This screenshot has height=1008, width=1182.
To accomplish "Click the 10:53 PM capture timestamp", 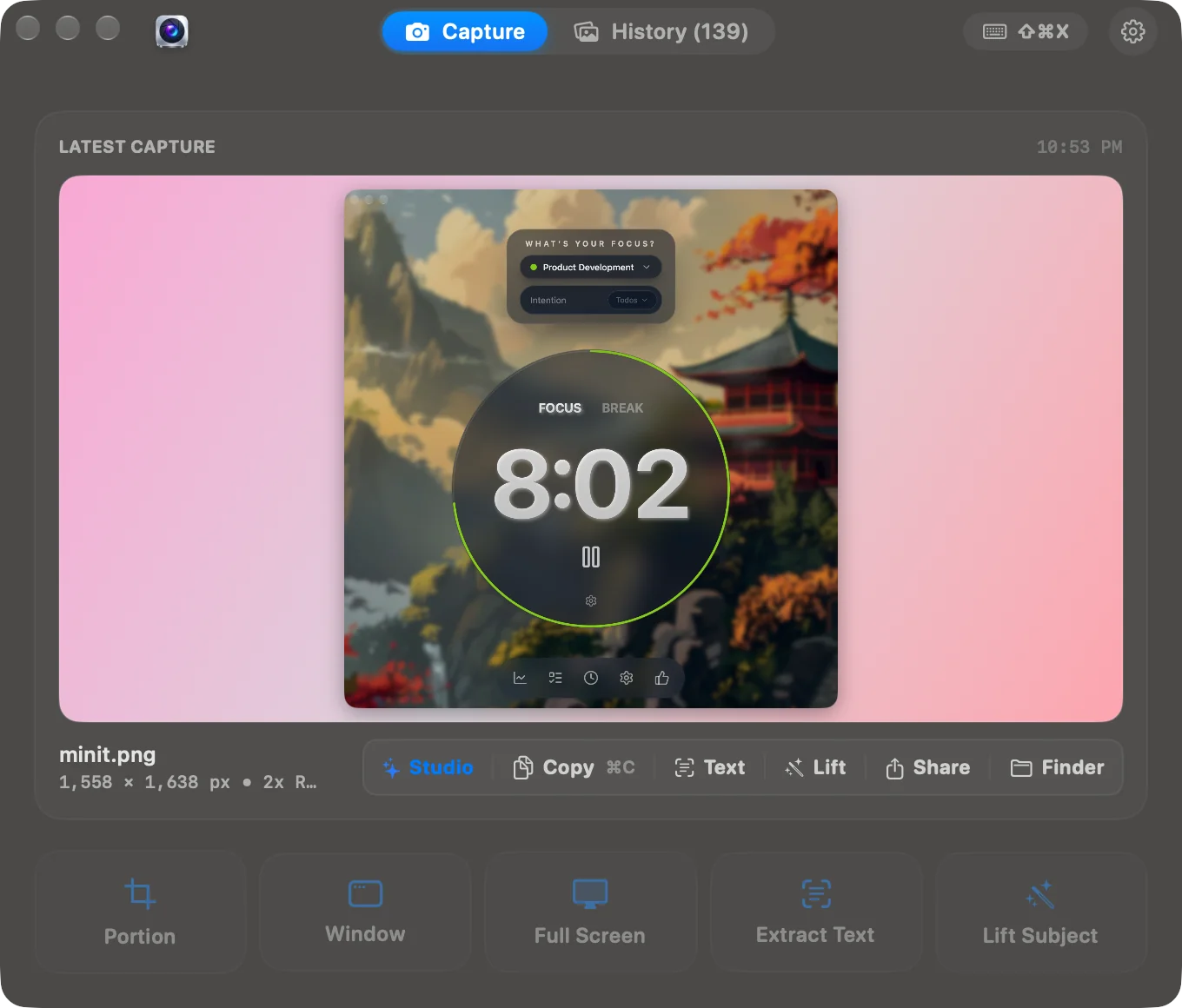I will pos(1079,147).
